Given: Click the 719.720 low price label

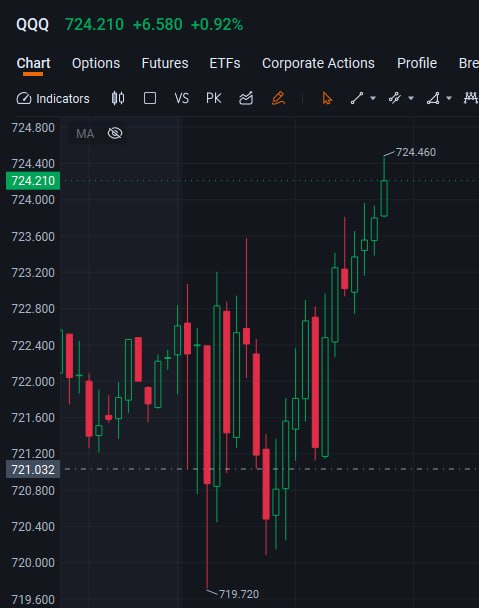Looking at the screenshot, I should [239, 594].
